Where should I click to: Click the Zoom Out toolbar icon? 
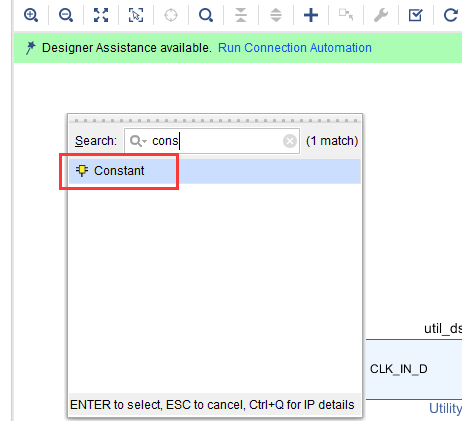click(x=66, y=15)
